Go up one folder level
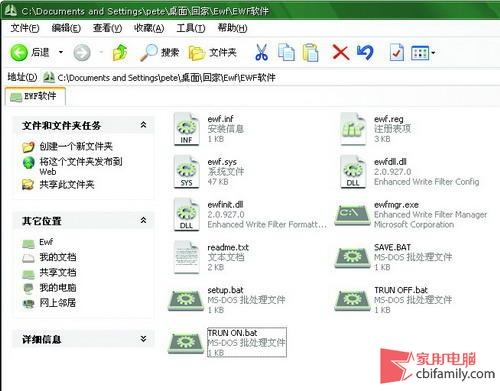500x391 pixels. [x=120, y=52]
